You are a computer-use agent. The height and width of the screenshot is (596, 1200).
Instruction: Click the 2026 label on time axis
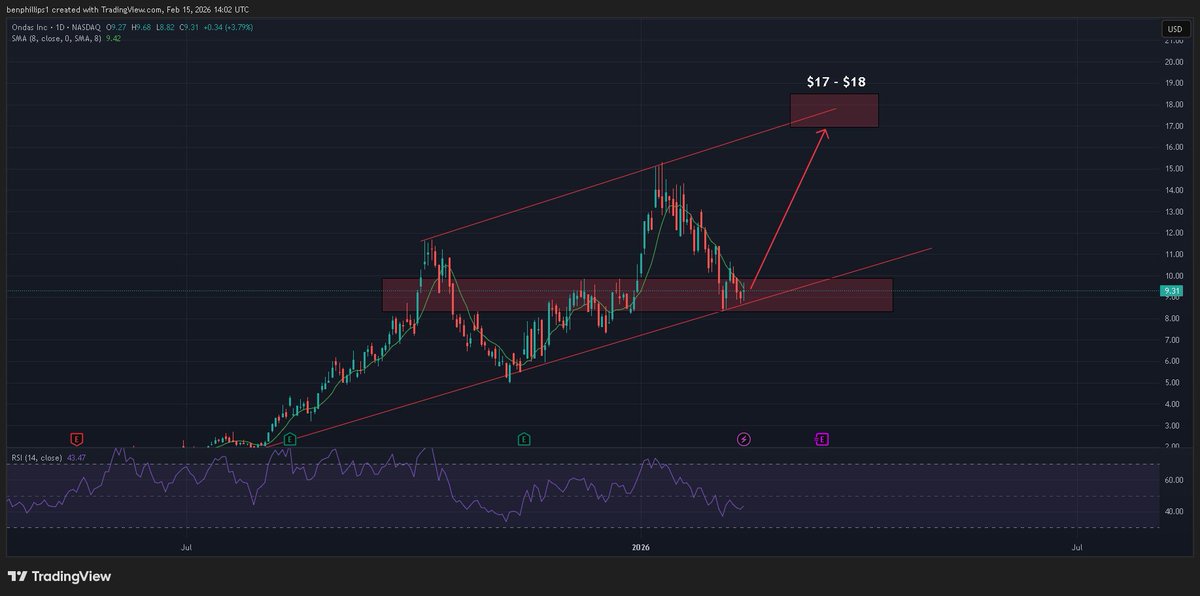pos(641,547)
